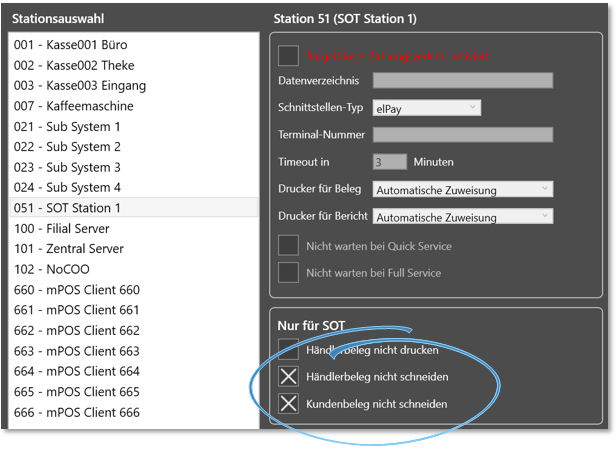Viewport: 616px width, 458px height.
Task: Select station 001 - Kasse001 Büro
Action: click(134, 44)
